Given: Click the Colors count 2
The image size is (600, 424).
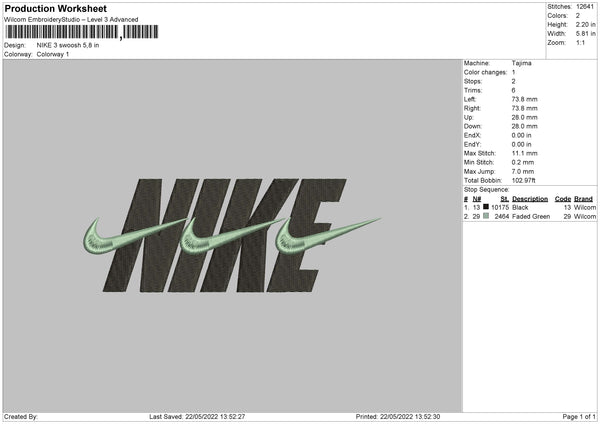Looking at the screenshot, I should (578, 16).
